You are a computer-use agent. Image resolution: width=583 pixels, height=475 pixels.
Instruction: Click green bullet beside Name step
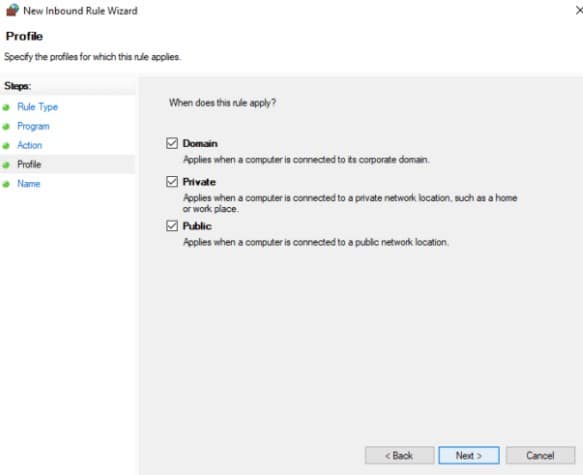(x=6, y=184)
